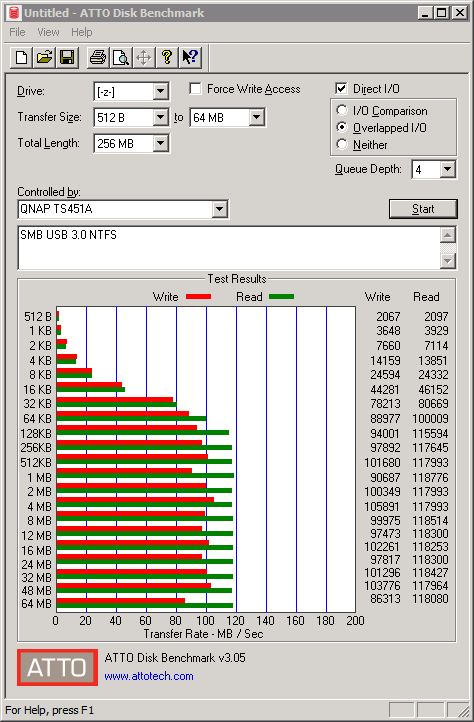
Task: Open a saved benchmark file icon
Action: pyautogui.click(x=44, y=58)
